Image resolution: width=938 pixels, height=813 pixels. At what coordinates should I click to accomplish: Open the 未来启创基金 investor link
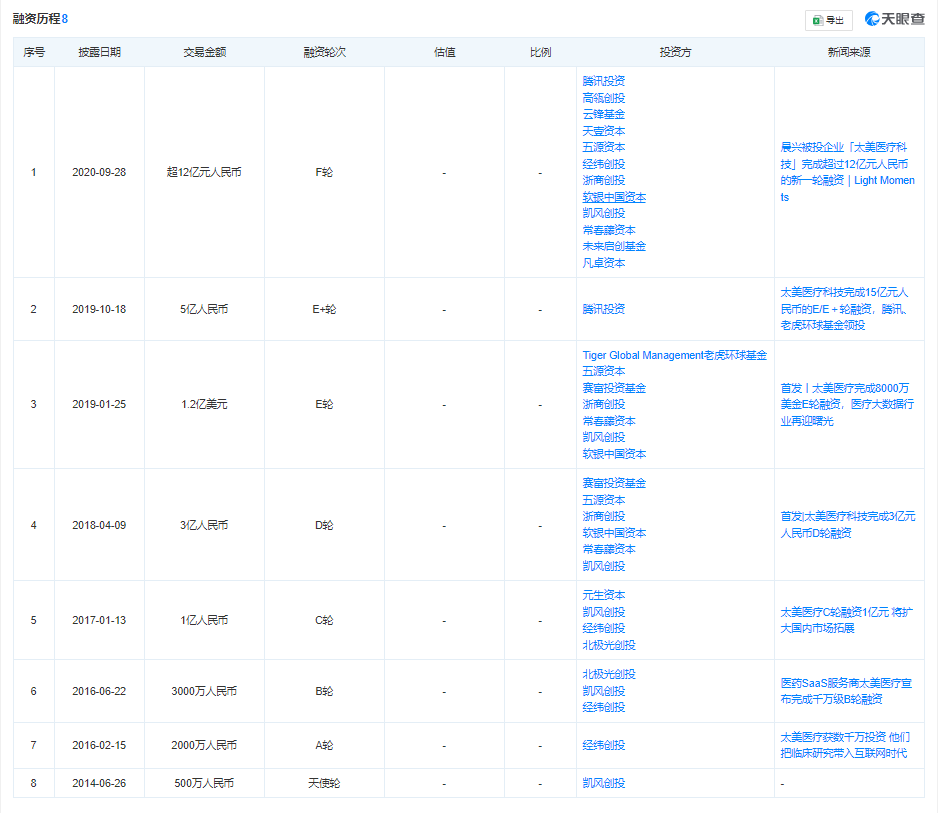point(614,246)
